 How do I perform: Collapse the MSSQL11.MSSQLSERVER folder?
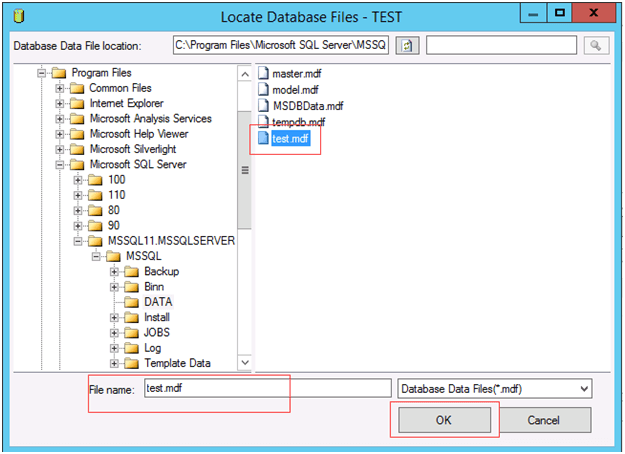pos(78,241)
